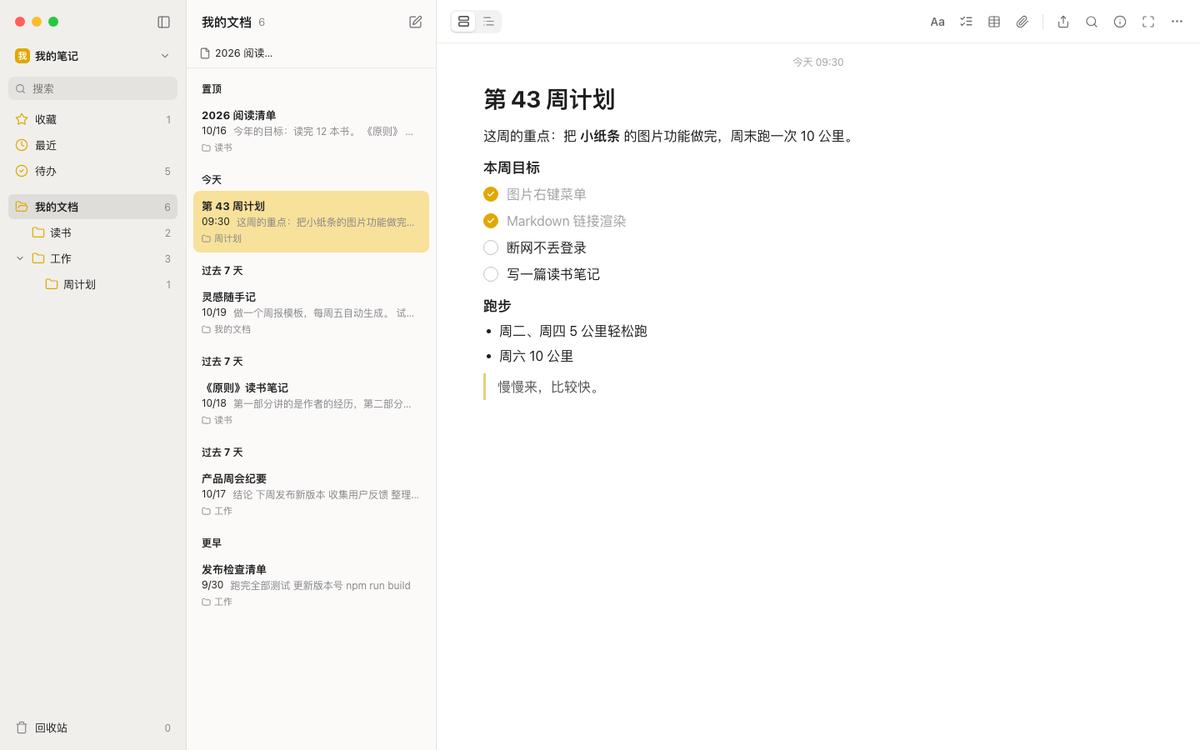Click the yellow 我 account avatar icon
Viewport: 1200px width, 750px height.
pos(22,56)
